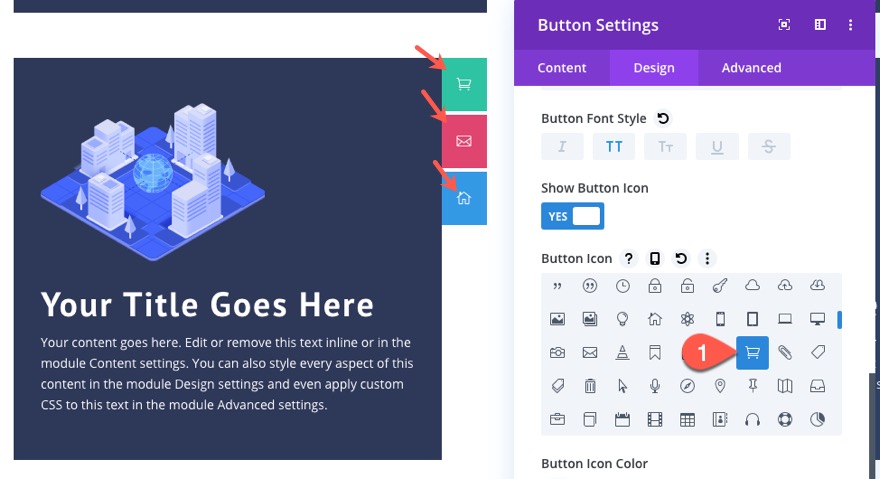The width and height of the screenshot is (880, 479).
Task: Select the plain quotation marks icon
Action: click(x=557, y=286)
